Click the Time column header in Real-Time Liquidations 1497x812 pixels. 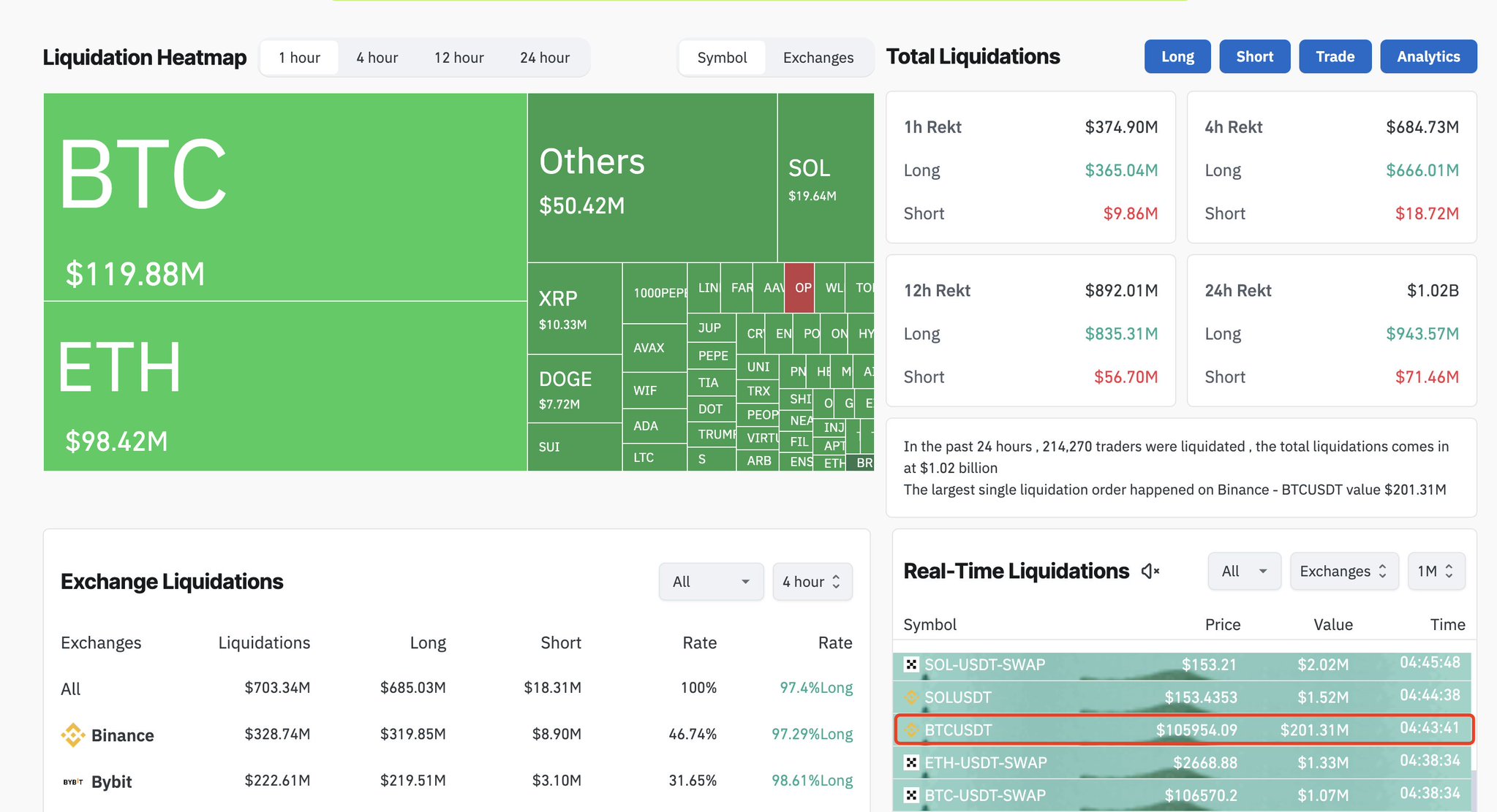(1447, 625)
